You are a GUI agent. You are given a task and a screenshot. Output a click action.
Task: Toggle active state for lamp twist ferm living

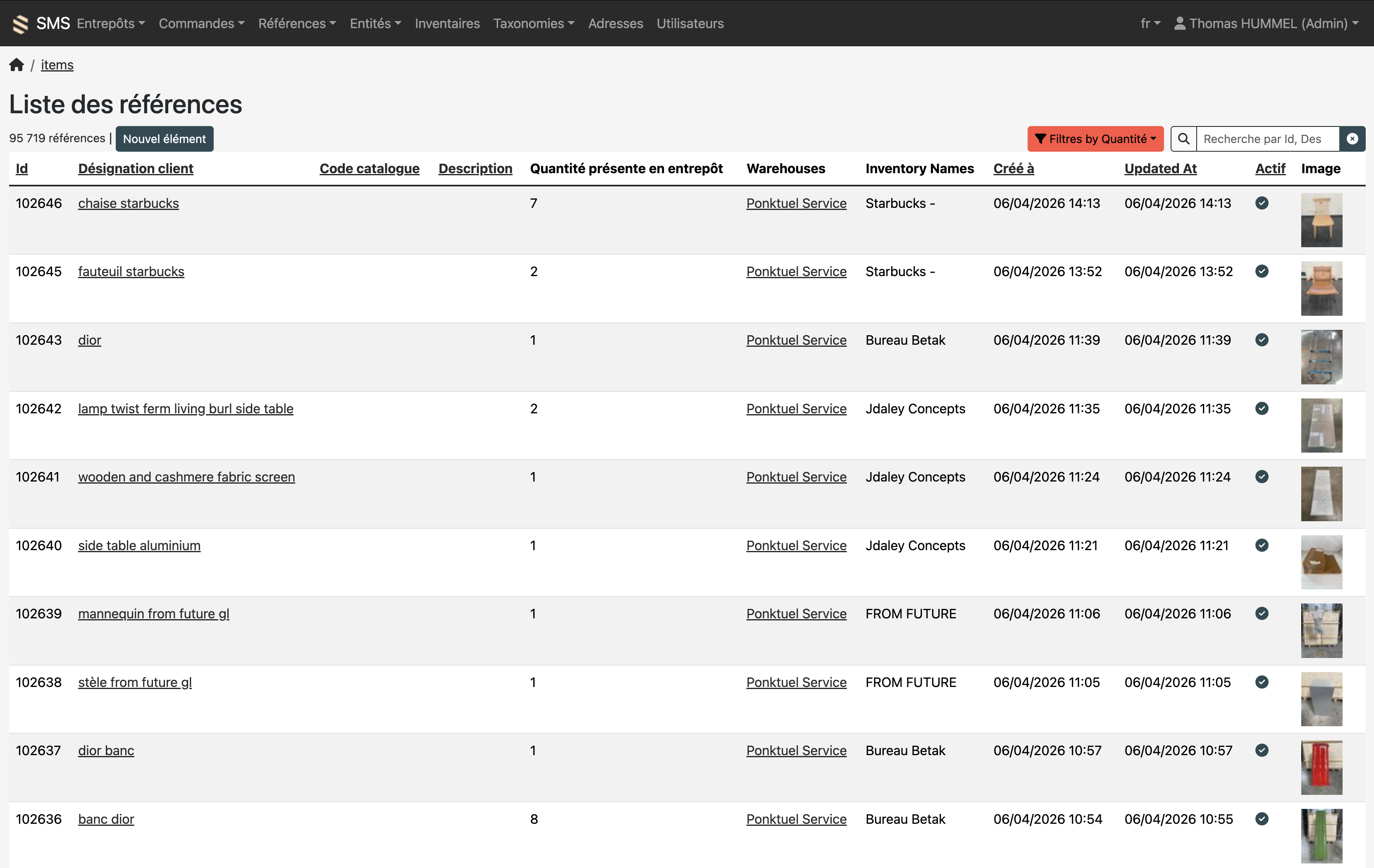coord(1262,409)
